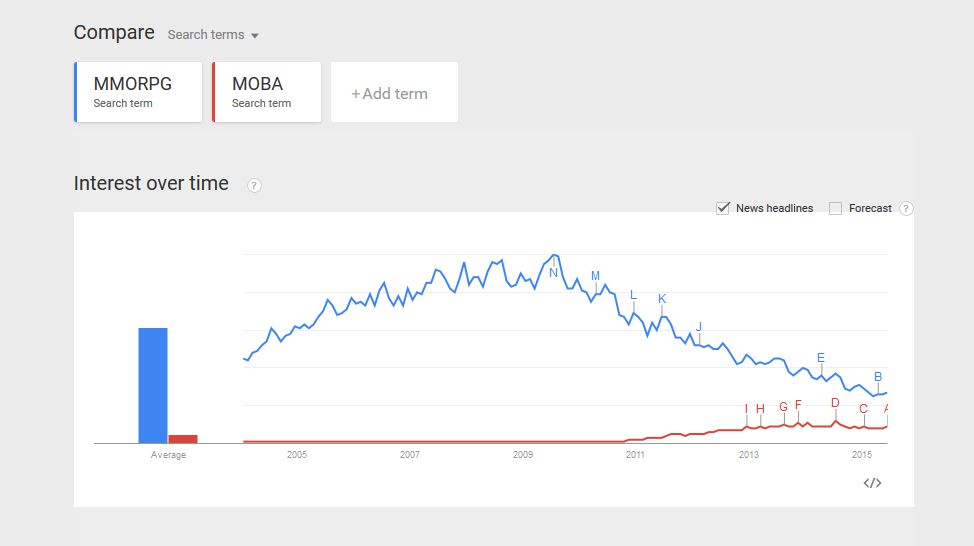The image size is (974, 546).
Task: Click the Forecast help question mark
Action: pyautogui.click(x=906, y=208)
